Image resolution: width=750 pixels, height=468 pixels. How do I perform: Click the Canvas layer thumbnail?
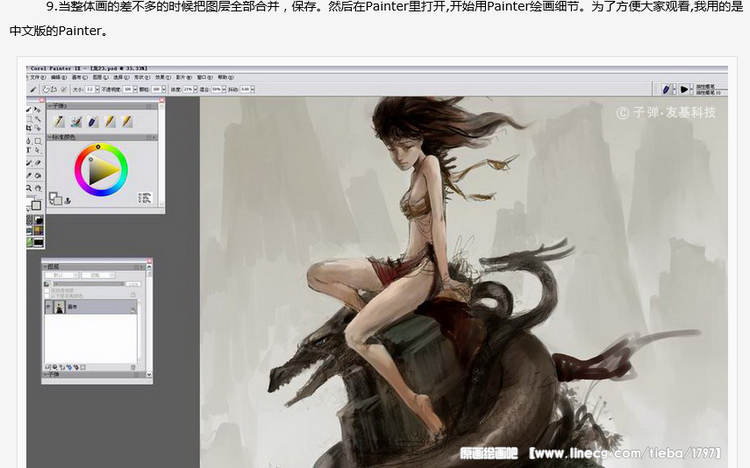pos(59,307)
